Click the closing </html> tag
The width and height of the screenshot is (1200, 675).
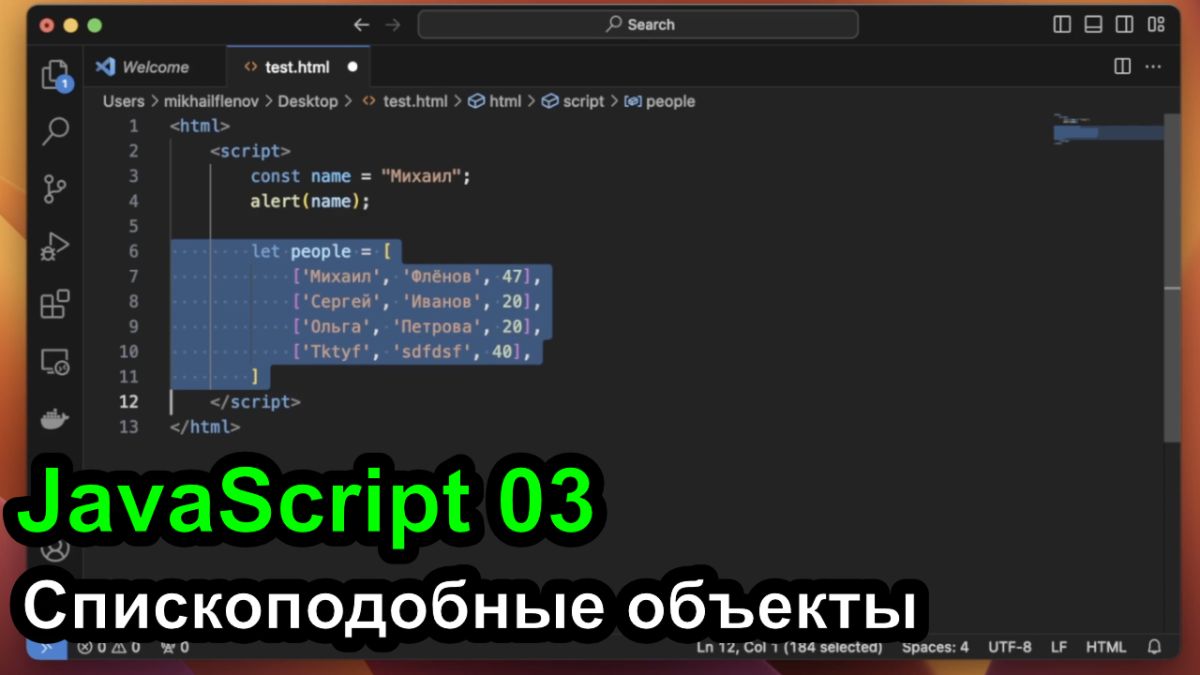[205, 426]
